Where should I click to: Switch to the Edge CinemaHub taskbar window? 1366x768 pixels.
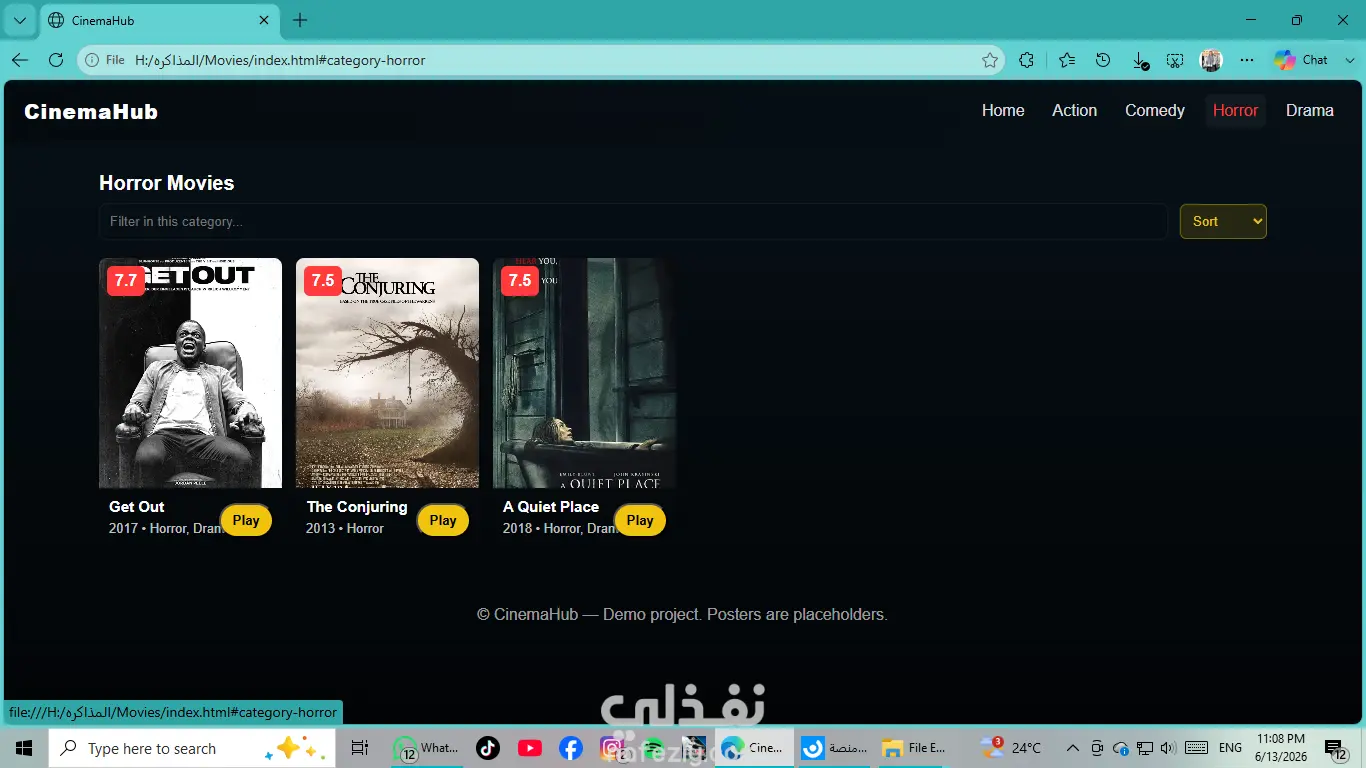[x=755, y=748]
